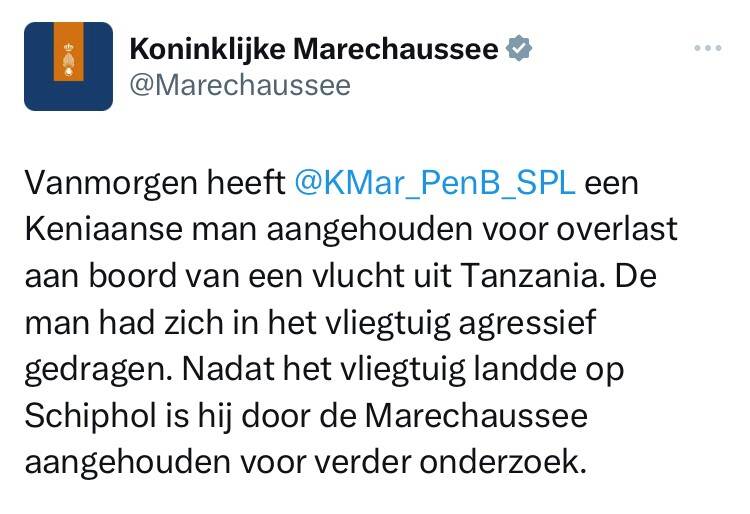Image resolution: width=750 pixels, height=514 pixels.
Task: Open the more options ellipsis menu
Action: [707, 48]
